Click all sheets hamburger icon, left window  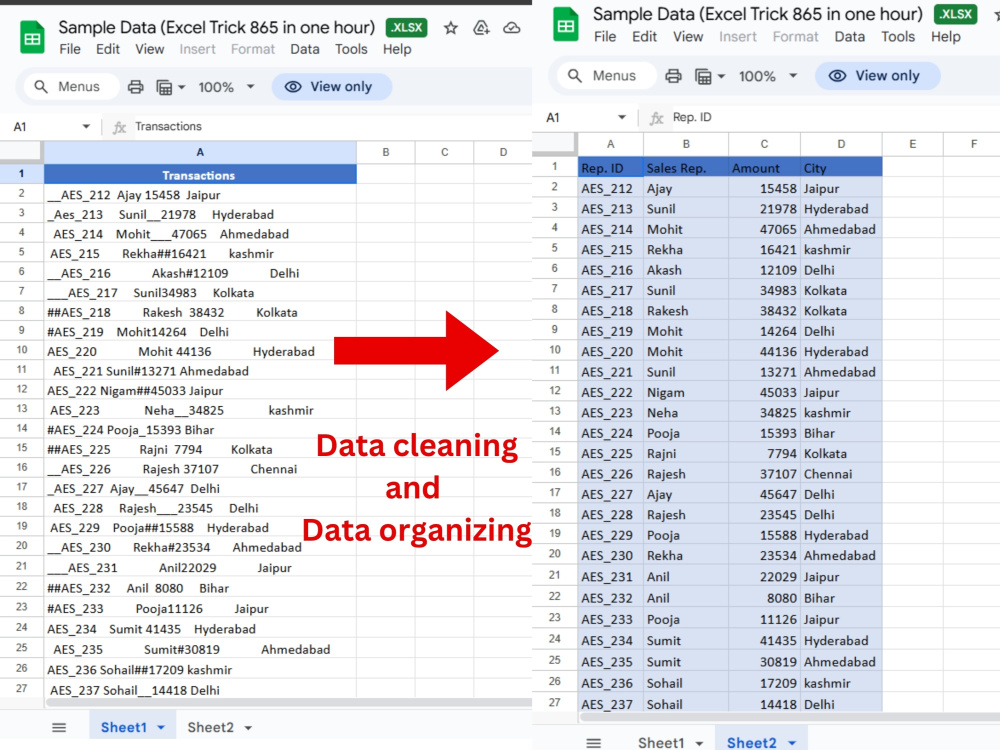[59, 728]
